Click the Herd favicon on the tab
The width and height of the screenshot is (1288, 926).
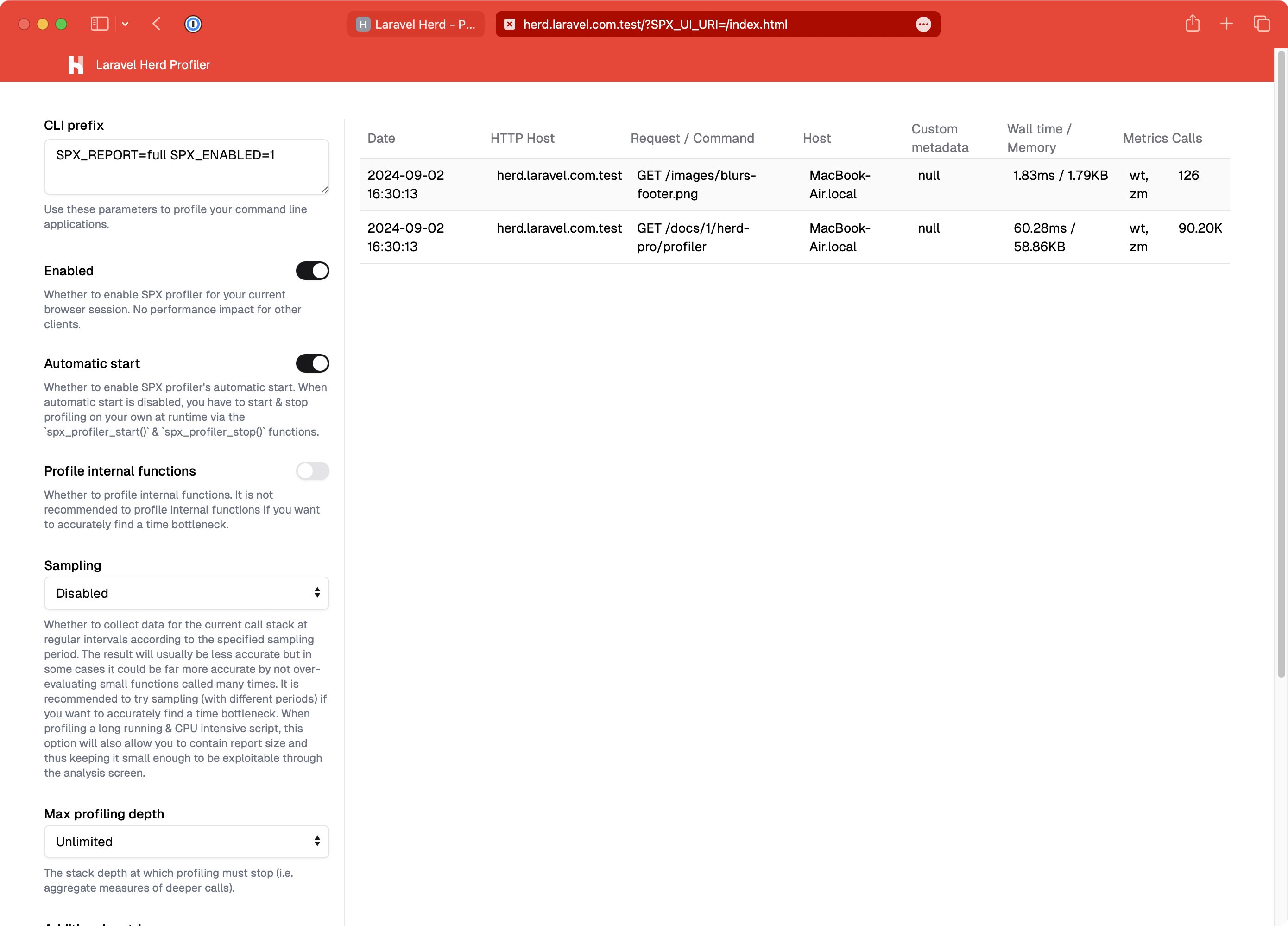click(364, 24)
